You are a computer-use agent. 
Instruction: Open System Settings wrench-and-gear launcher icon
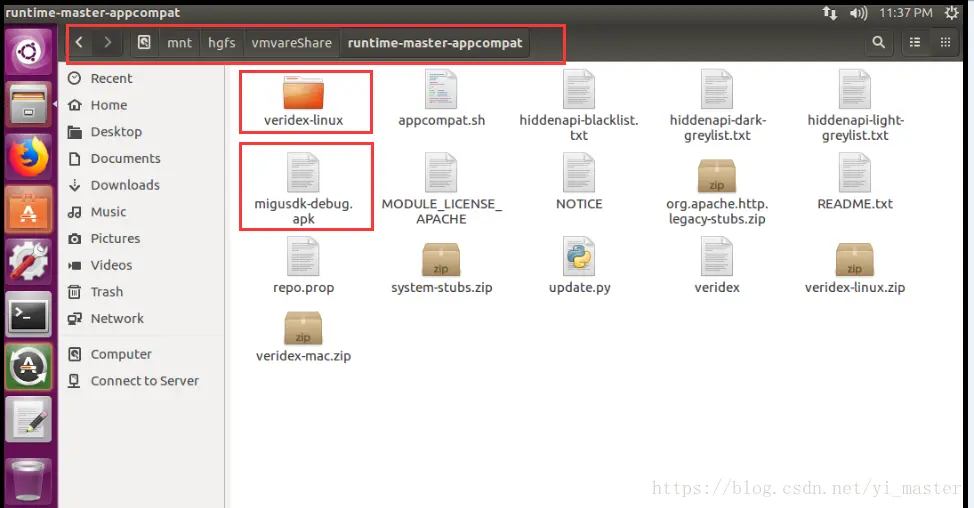click(28, 261)
